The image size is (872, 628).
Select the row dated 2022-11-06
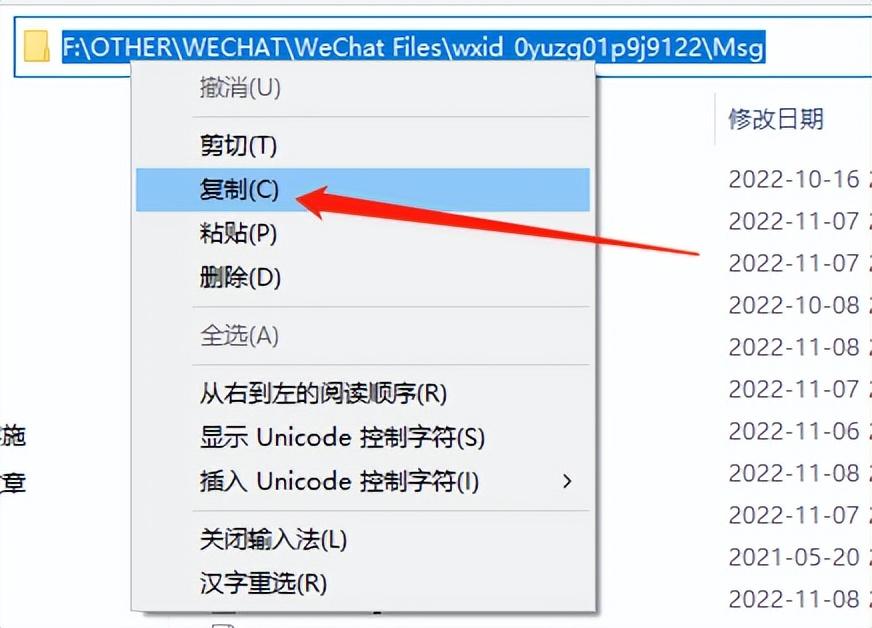tap(794, 432)
